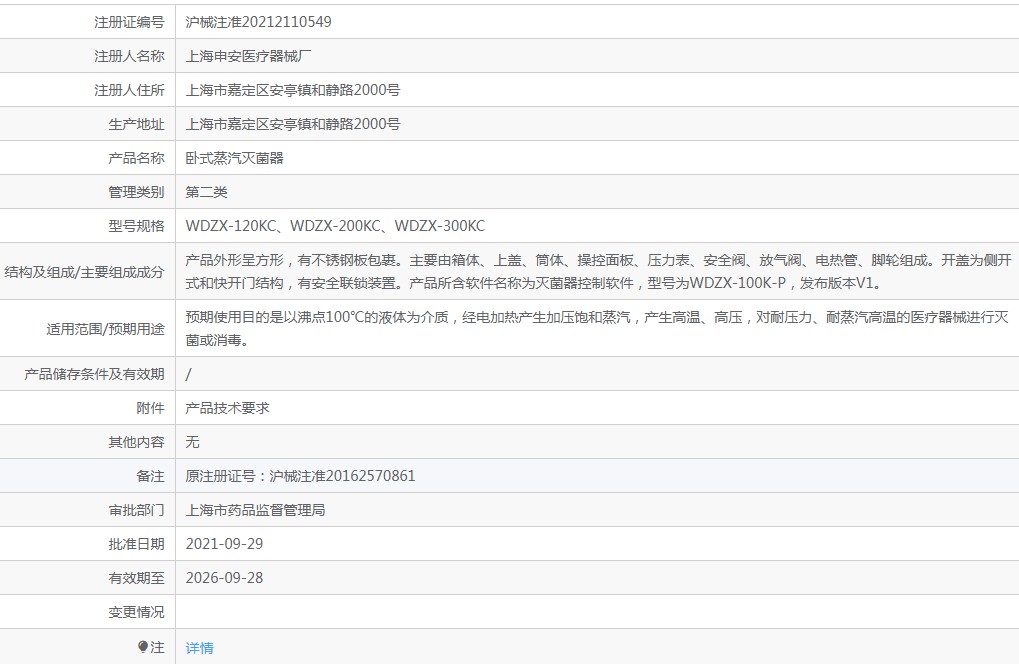Click the 管理类别 label
Screen dimensions: 1019x664
pyautogui.click(x=136, y=192)
